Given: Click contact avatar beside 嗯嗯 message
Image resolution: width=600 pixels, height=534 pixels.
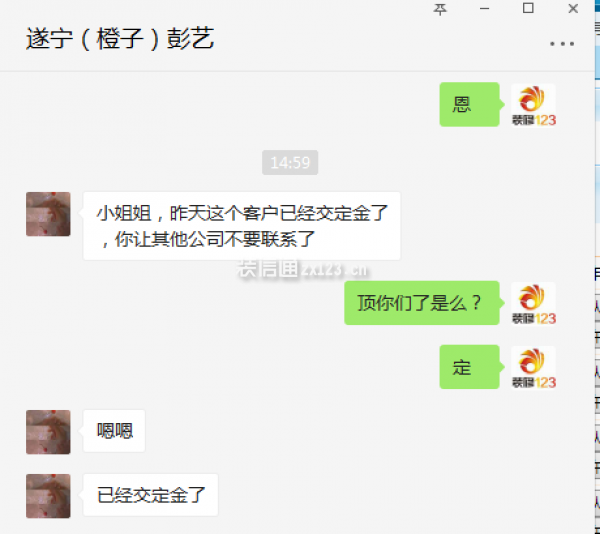Looking at the screenshot, I should pyautogui.click(x=48, y=432).
